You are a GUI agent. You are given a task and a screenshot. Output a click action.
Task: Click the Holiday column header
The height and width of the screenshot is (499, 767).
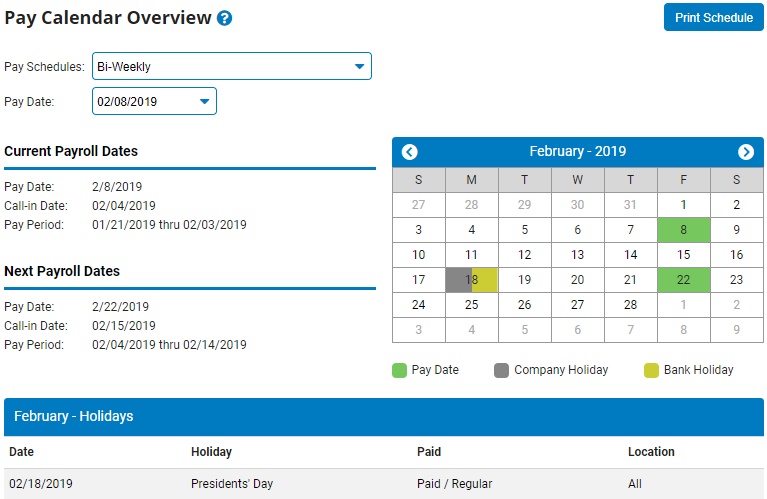211,452
